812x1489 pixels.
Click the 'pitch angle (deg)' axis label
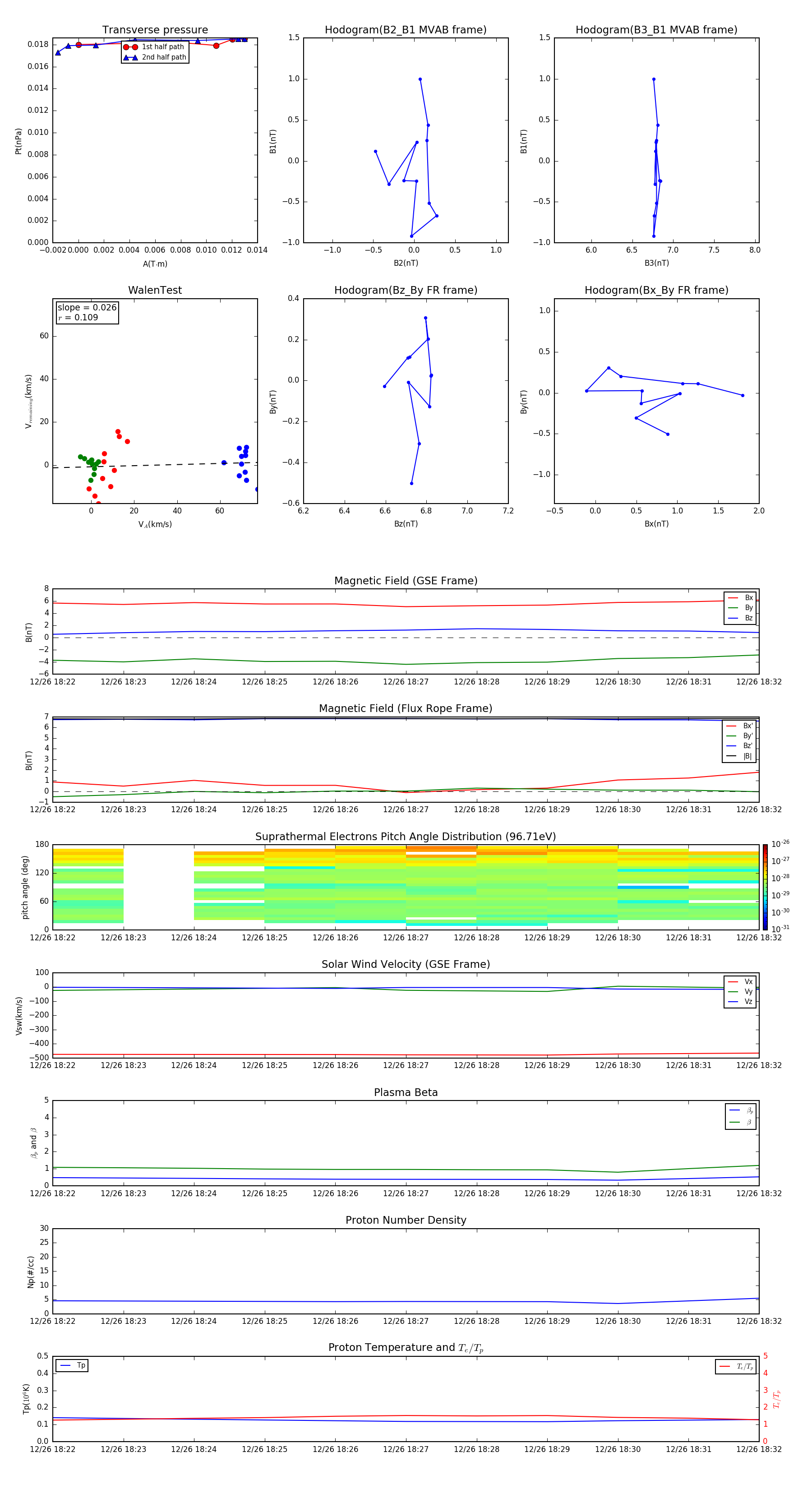click(25, 887)
